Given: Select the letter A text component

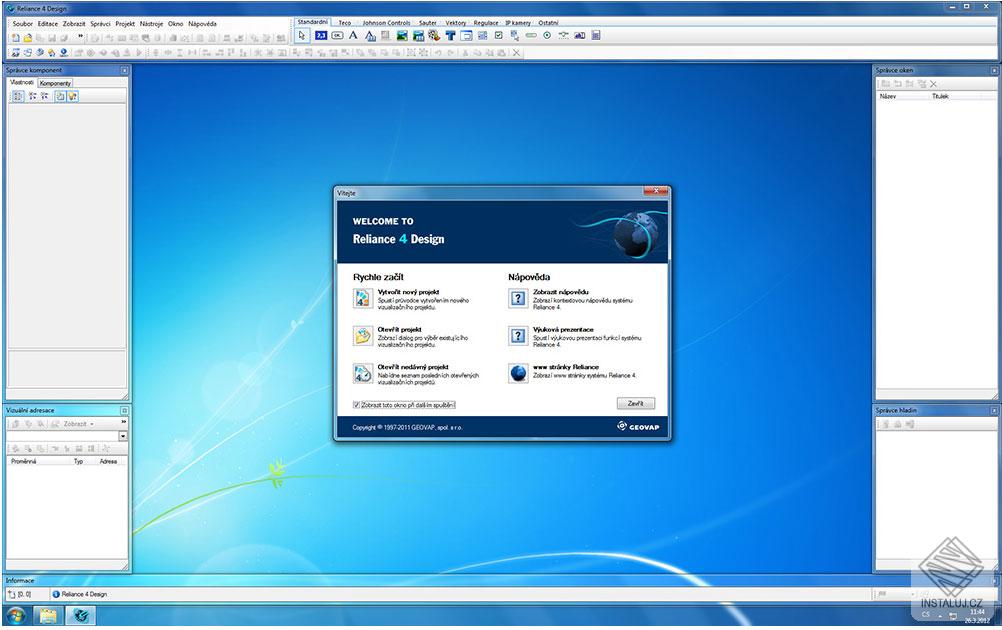Looking at the screenshot, I should [353, 36].
